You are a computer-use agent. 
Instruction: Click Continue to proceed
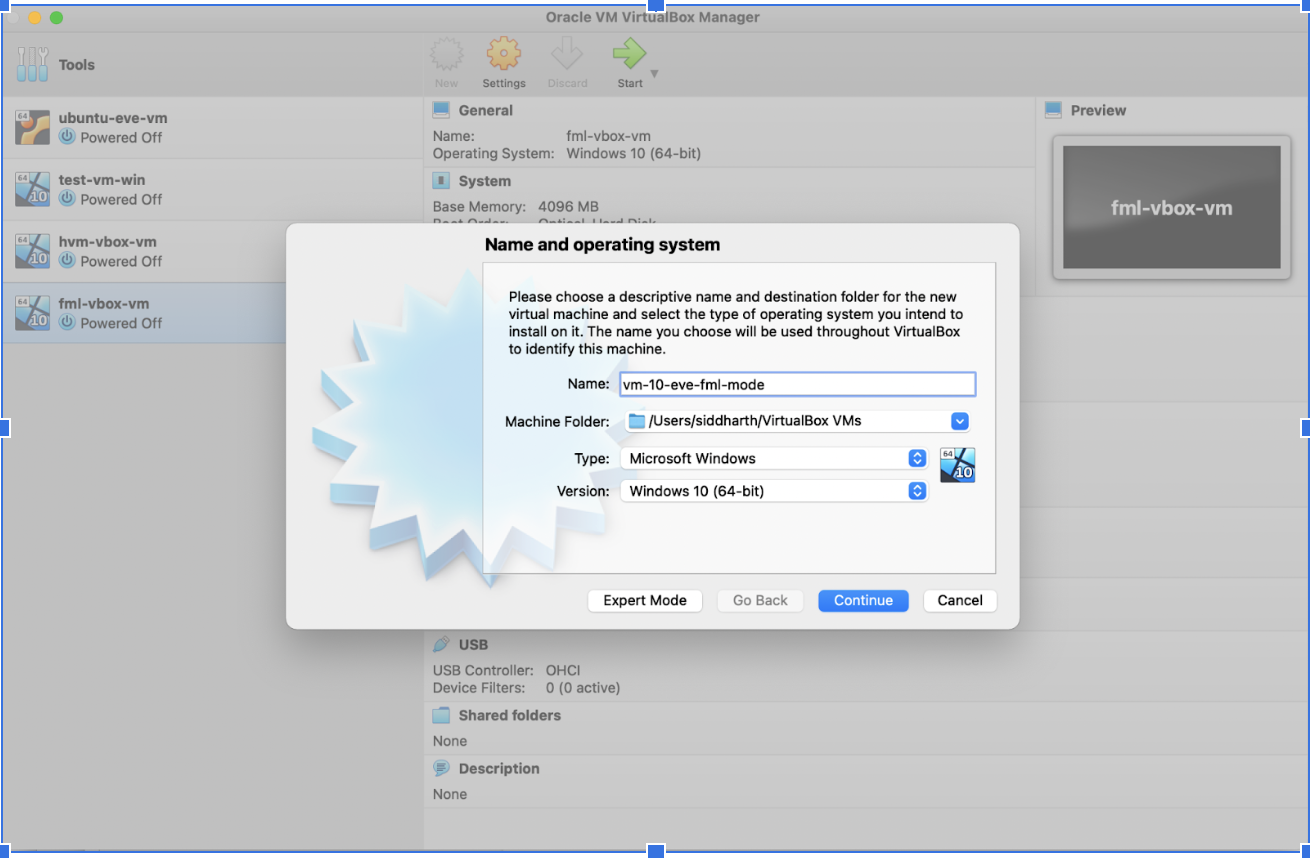(x=862, y=600)
